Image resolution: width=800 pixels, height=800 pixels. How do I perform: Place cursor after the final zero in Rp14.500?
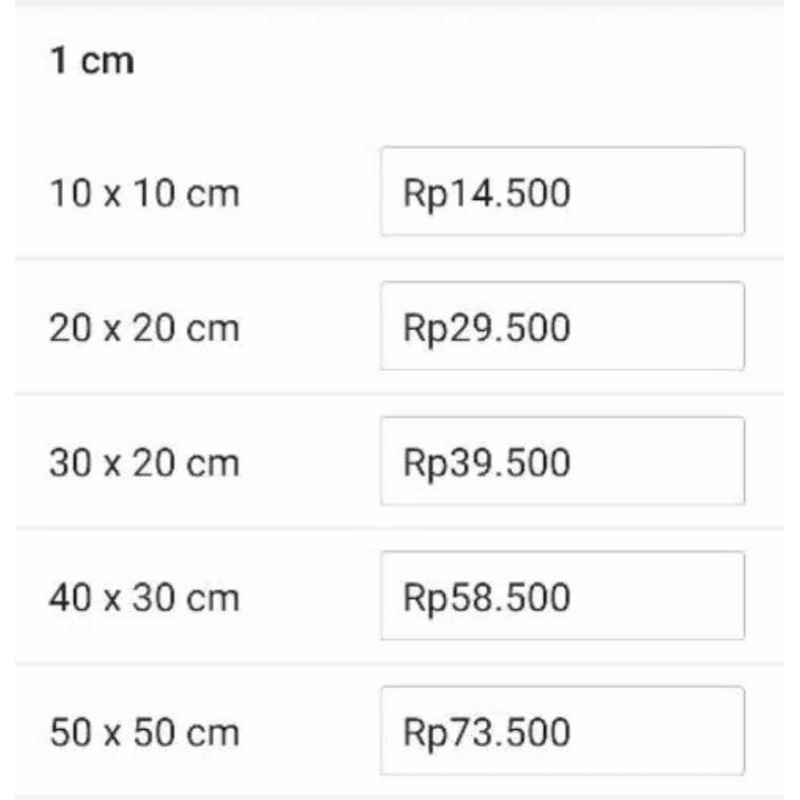pyautogui.click(x=573, y=193)
